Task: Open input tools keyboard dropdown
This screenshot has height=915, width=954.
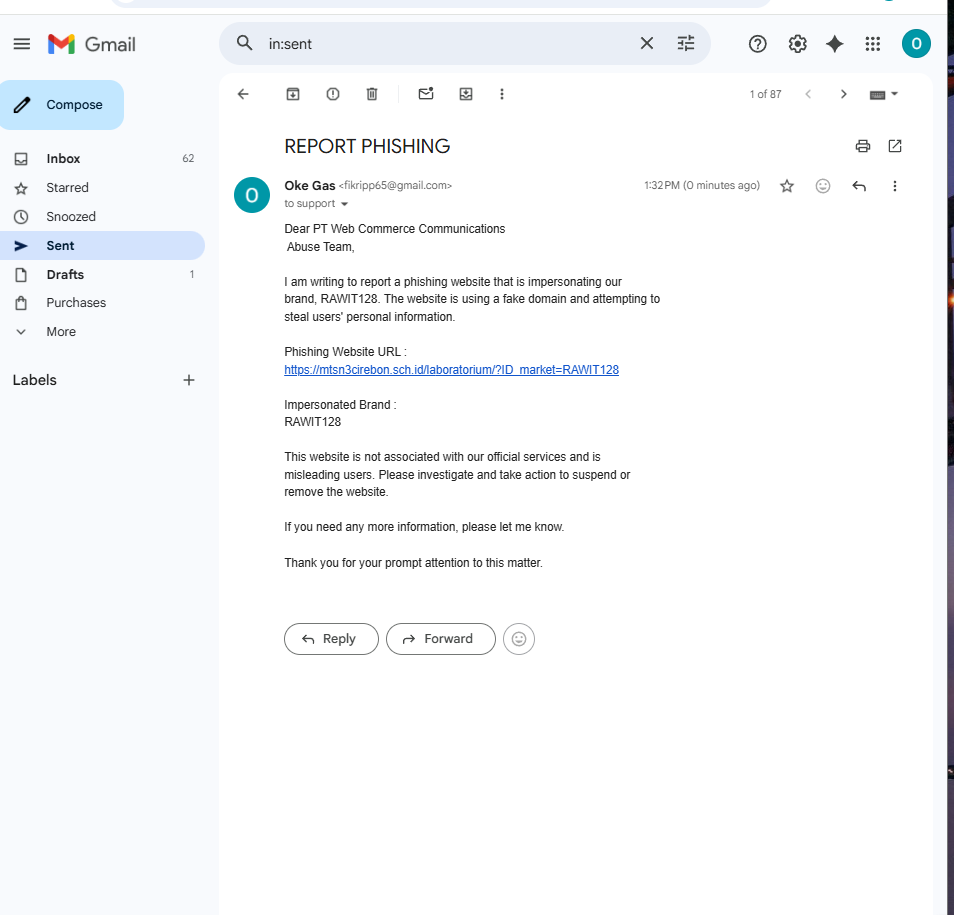Action: 884,94
